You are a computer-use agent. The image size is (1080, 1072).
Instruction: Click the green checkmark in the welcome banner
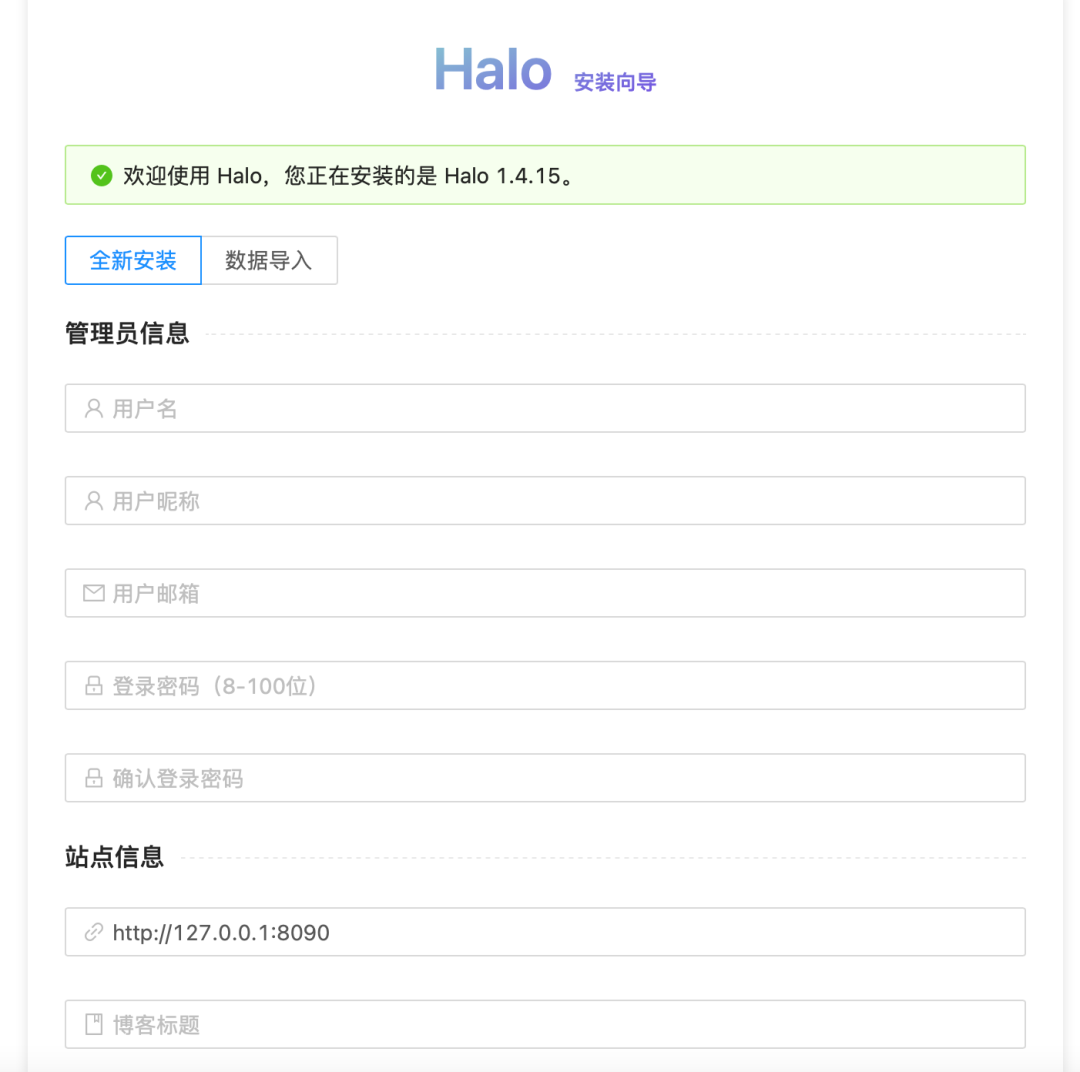click(x=100, y=175)
